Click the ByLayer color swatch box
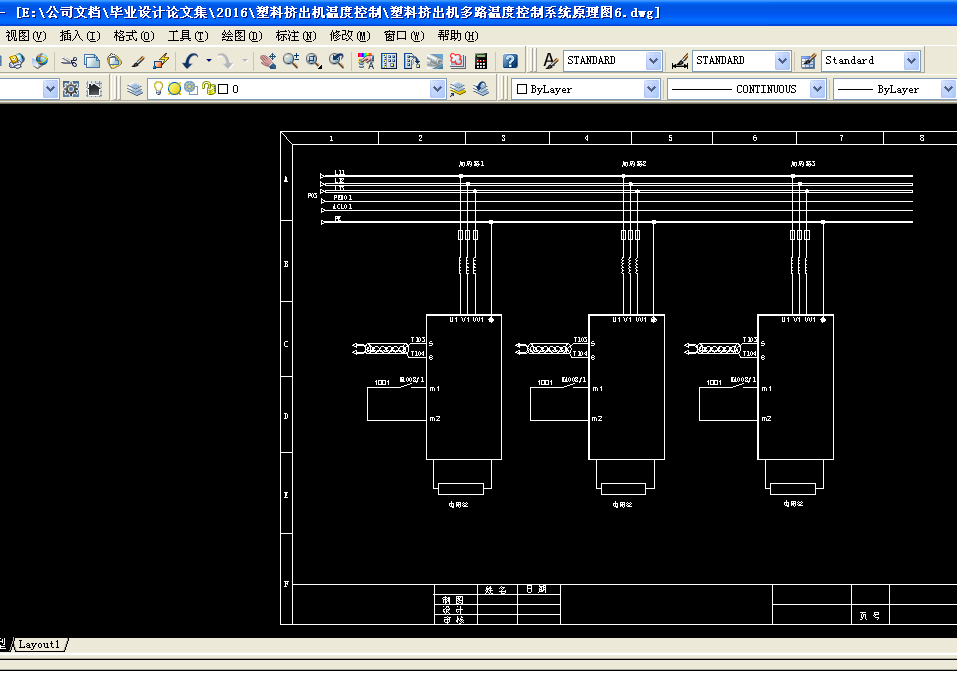 click(522, 89)
